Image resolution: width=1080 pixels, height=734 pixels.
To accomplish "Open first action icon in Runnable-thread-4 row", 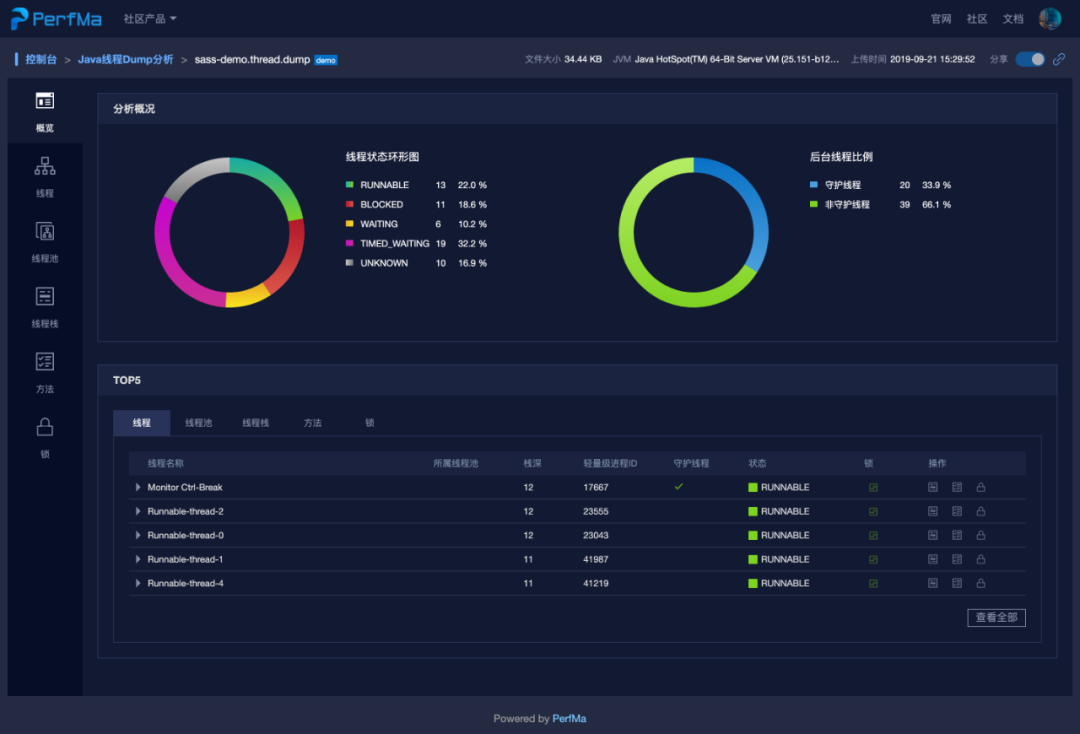I will coord(933,583).
